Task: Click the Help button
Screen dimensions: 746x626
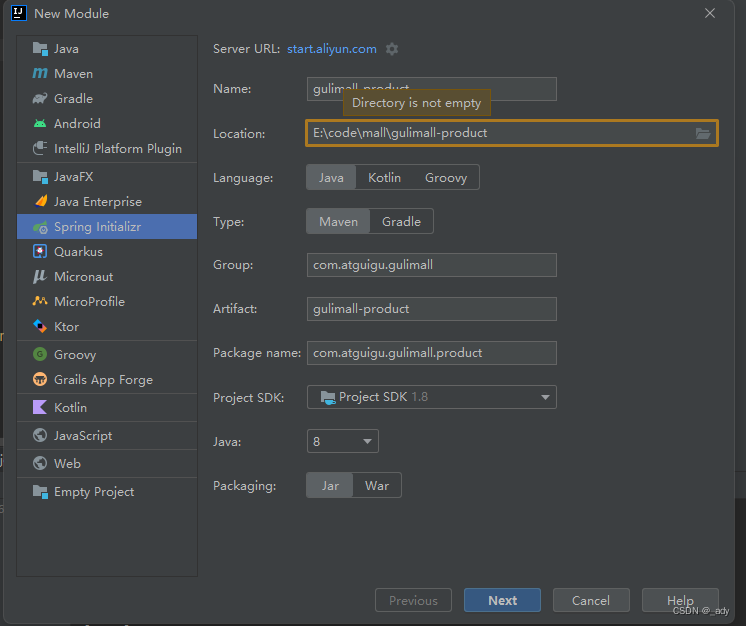Action: coord(680,600)
